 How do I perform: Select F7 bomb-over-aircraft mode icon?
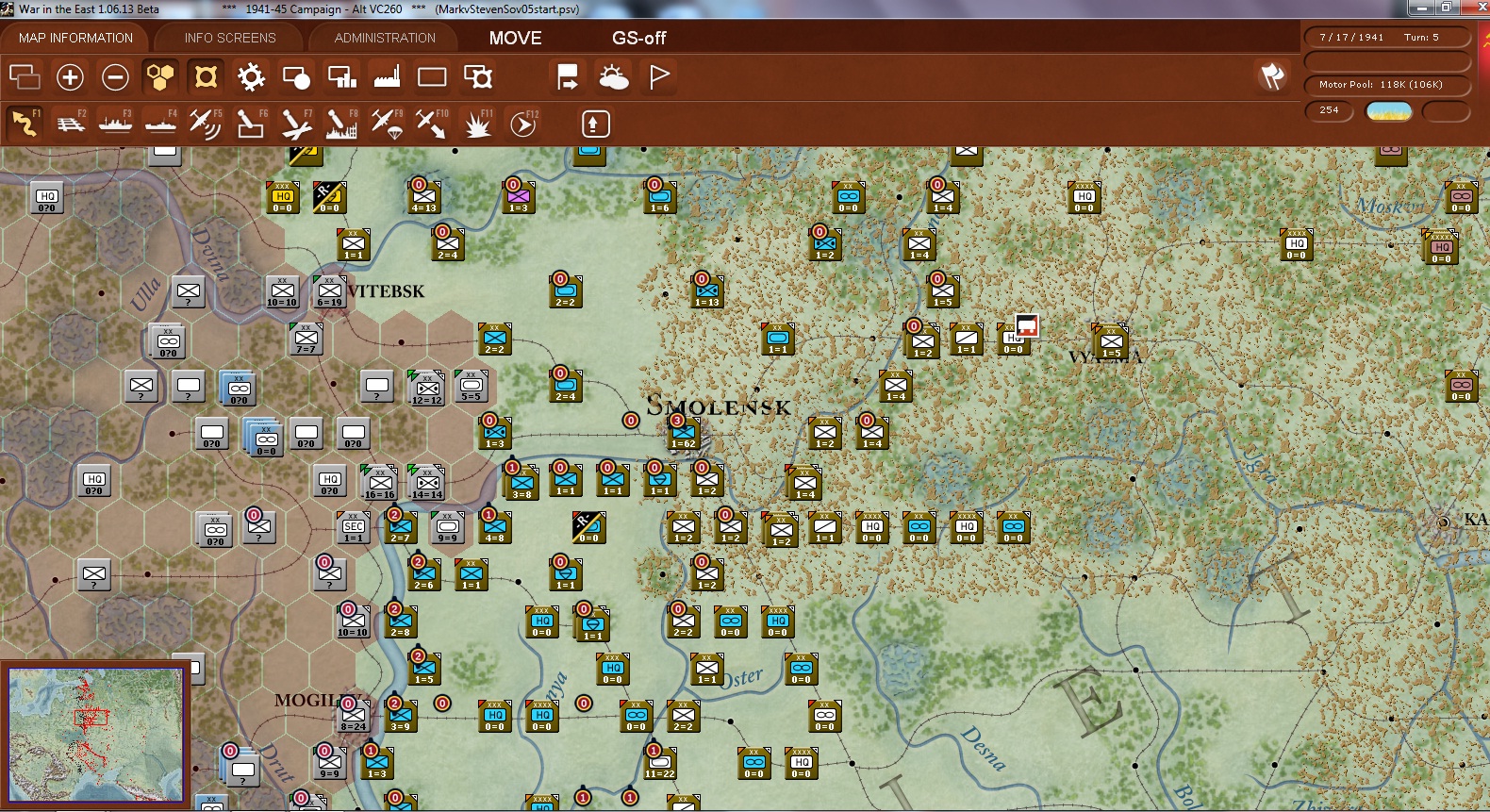[x=296, y=124]
